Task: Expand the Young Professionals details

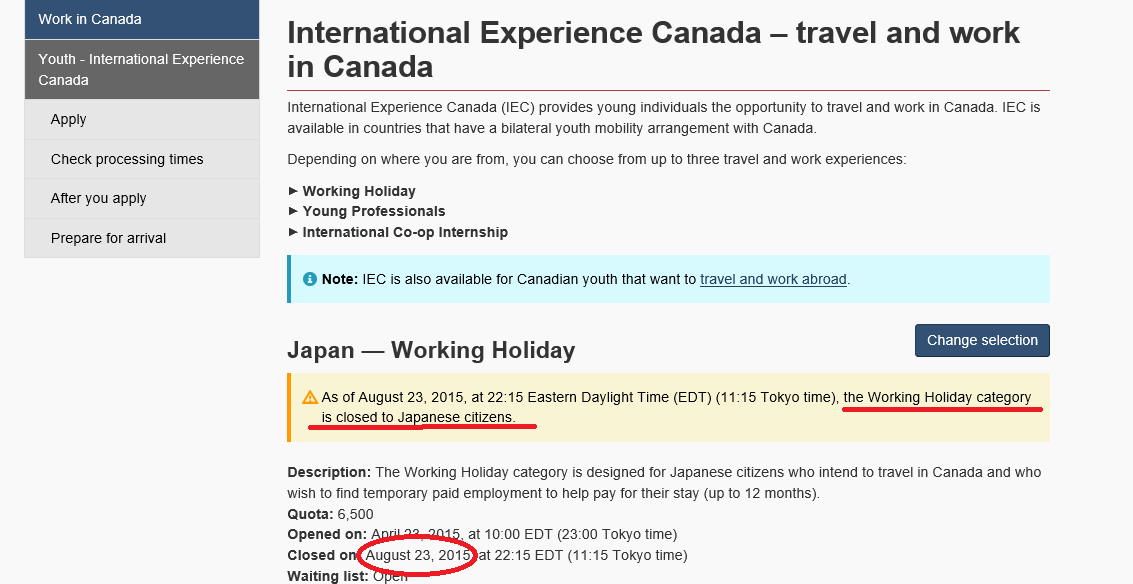Action: point(374,212)
